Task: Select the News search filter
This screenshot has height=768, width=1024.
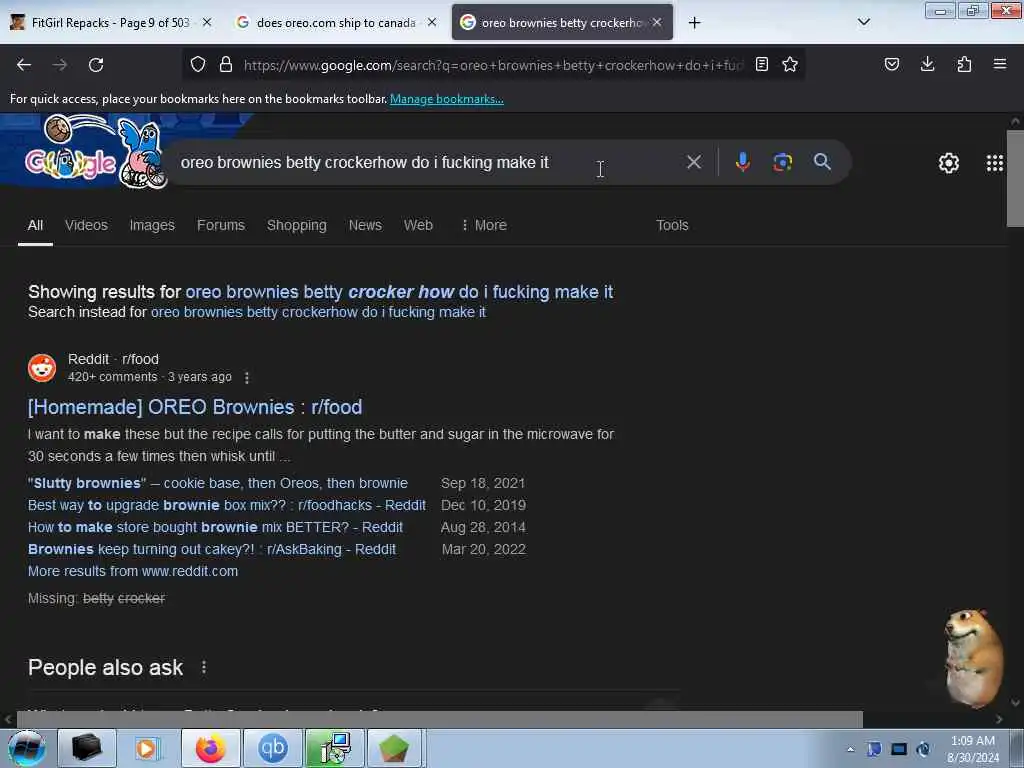Action: 365,225
